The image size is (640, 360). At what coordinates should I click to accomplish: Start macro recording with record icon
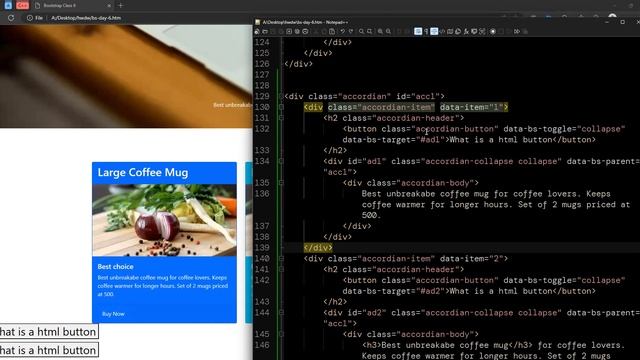click(x=493, y=31)
